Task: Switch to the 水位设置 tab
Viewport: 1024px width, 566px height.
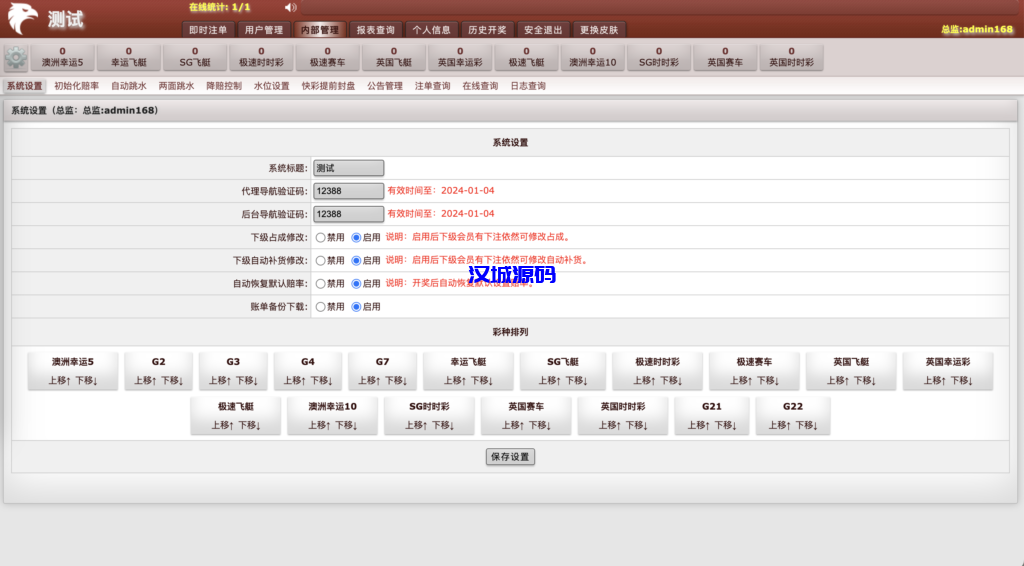Action: point(272,86)
